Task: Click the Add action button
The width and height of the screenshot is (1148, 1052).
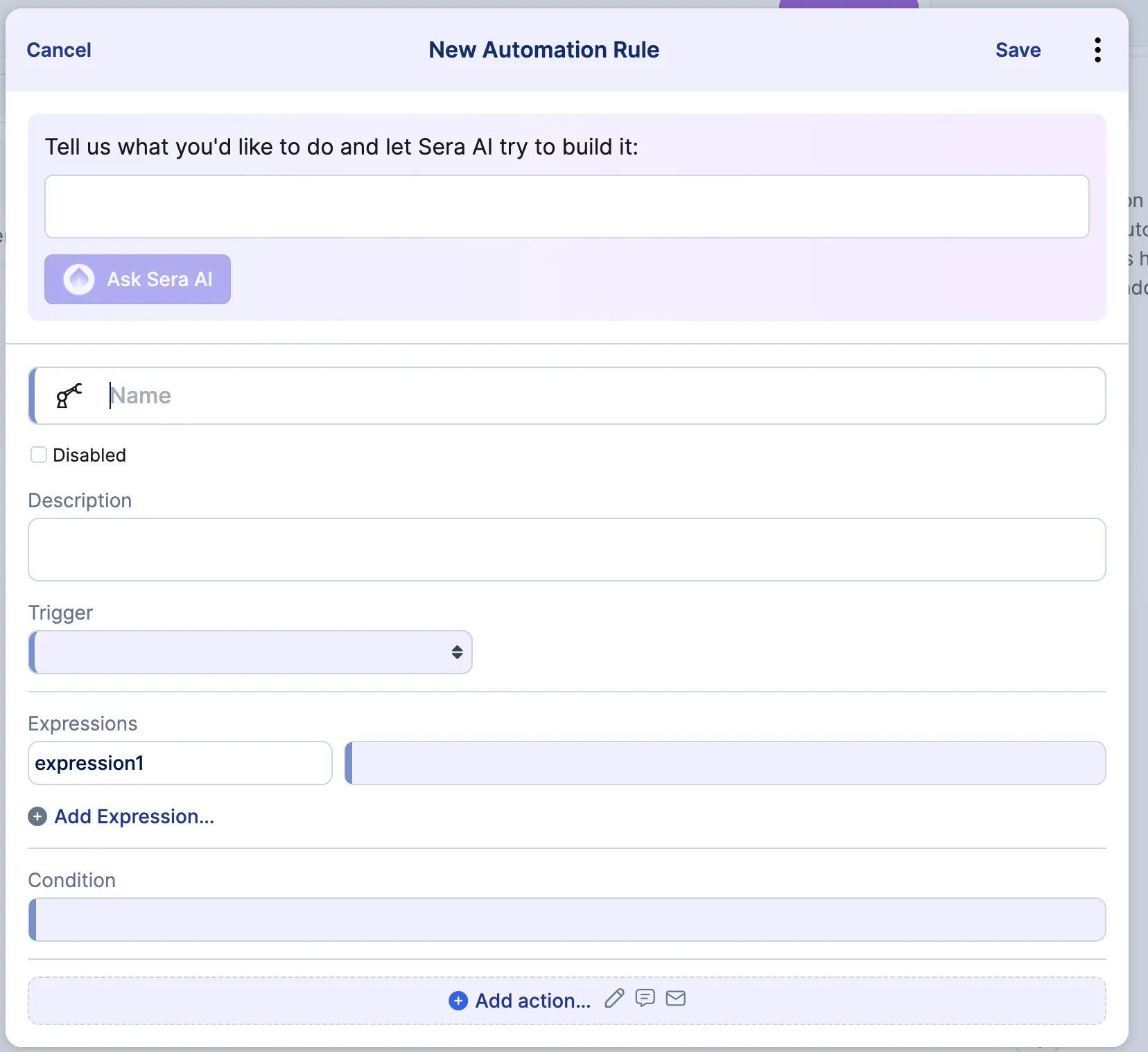Action: (532, 1001)
